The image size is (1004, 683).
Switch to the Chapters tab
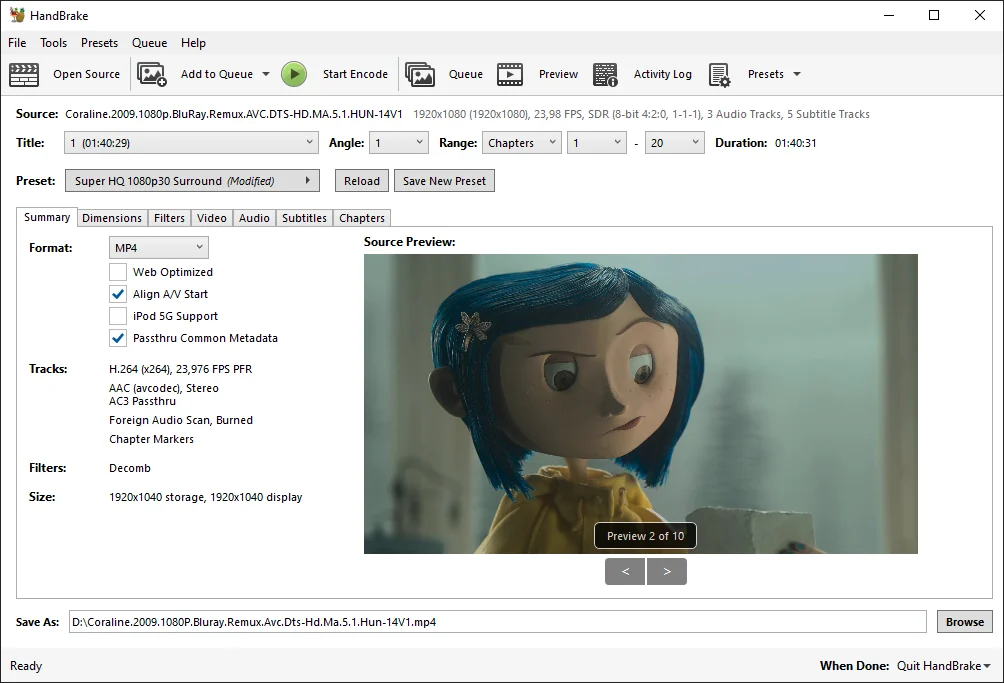tap(362, 218)
